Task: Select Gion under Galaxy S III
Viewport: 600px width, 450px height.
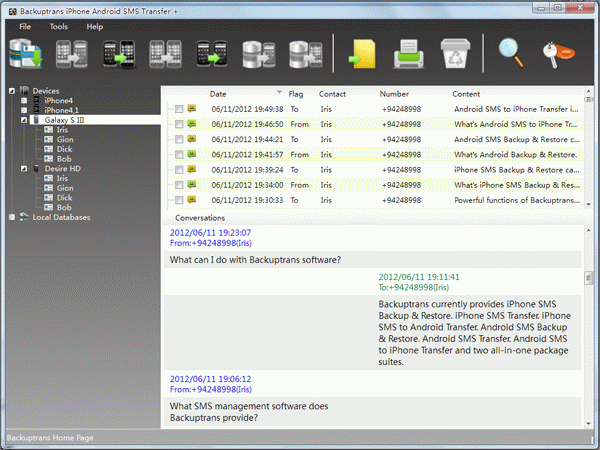Action: 65,139
